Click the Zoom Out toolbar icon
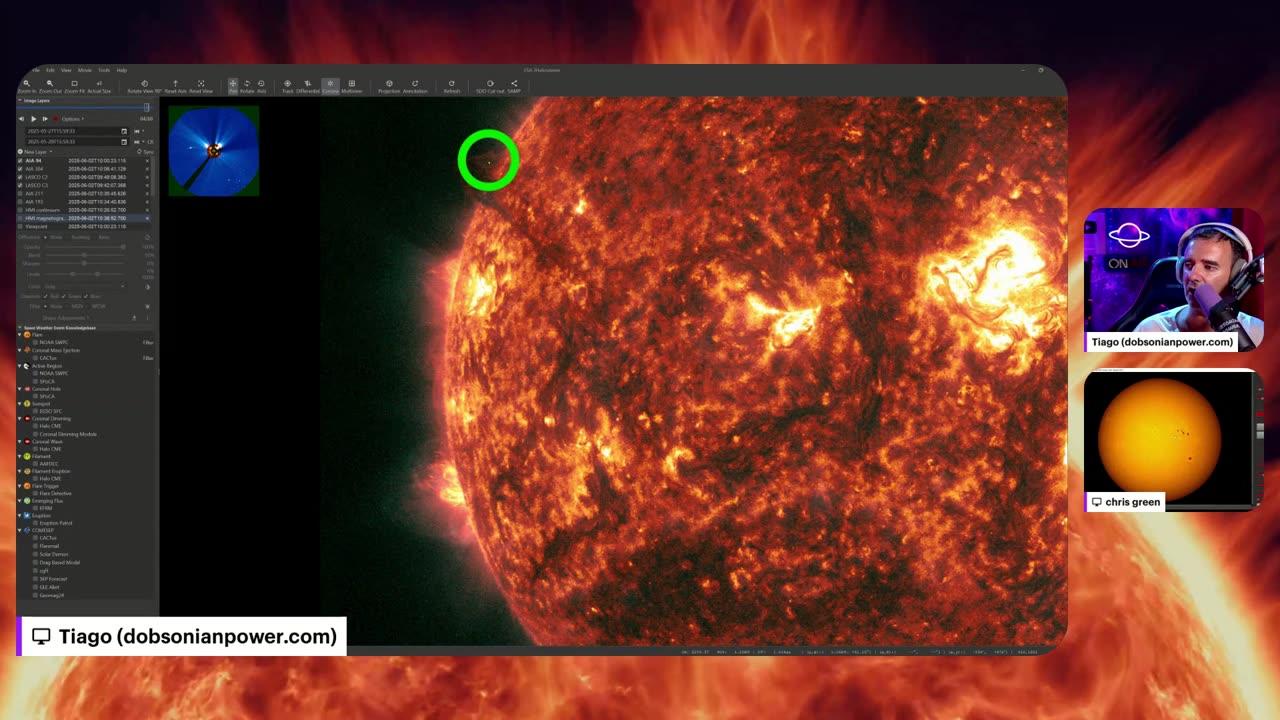The height and width of the screenshot is (720, 1280). [50, 86]
